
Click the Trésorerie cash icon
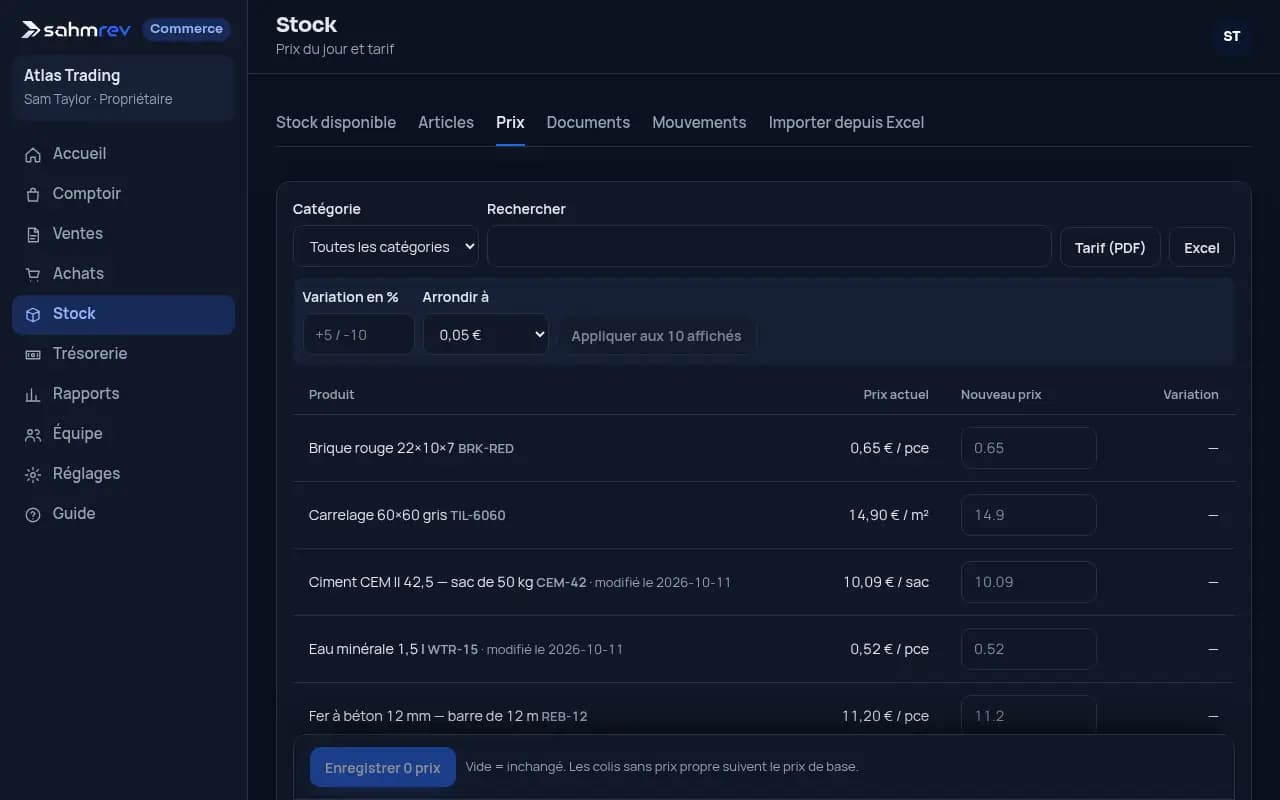[x=33, y=354]
